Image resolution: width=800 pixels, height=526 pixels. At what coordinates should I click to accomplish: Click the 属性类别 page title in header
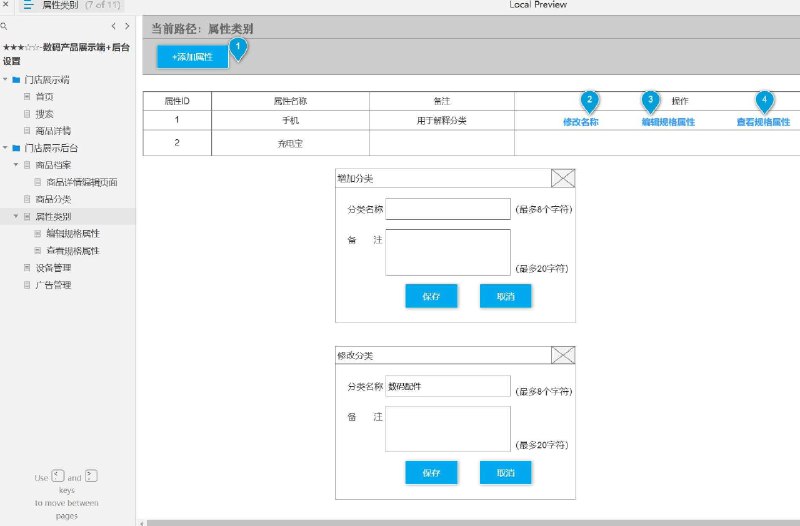[x=60, y=5]
